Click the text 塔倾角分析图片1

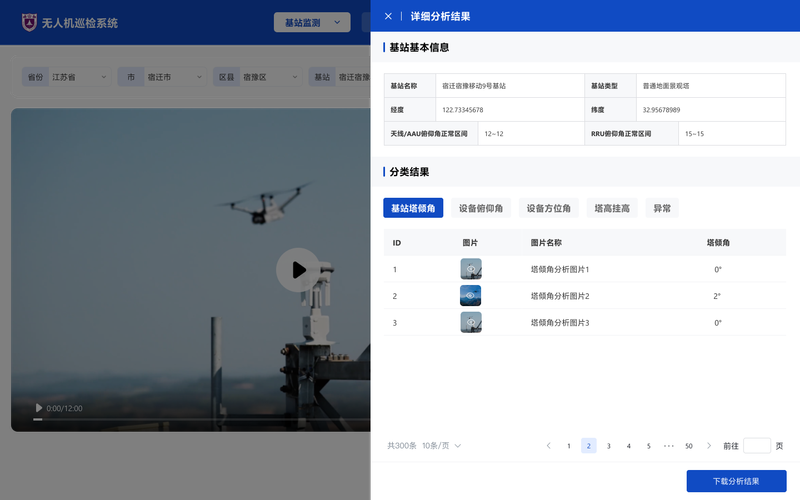560,269
